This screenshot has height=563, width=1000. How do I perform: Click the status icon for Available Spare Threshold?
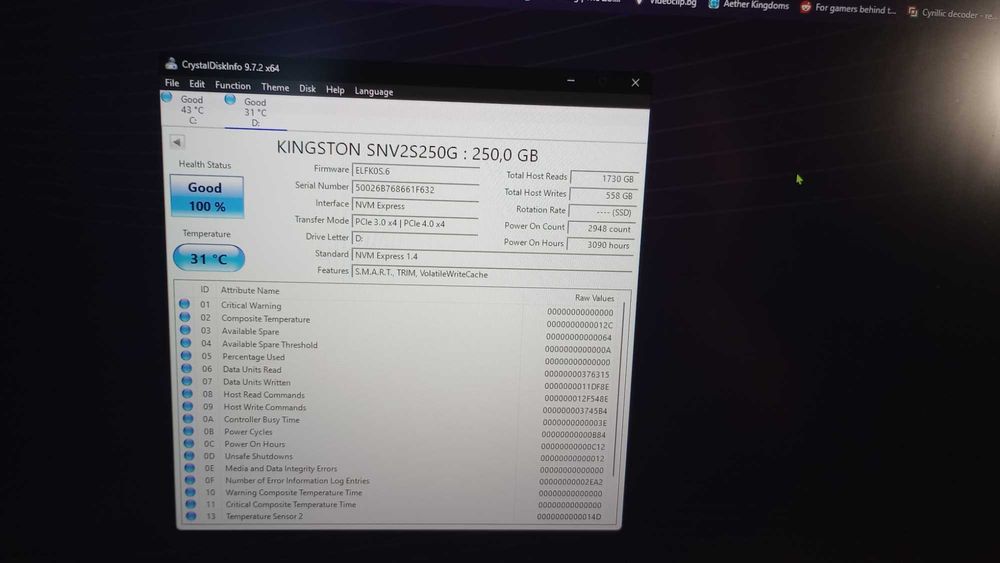186,342
